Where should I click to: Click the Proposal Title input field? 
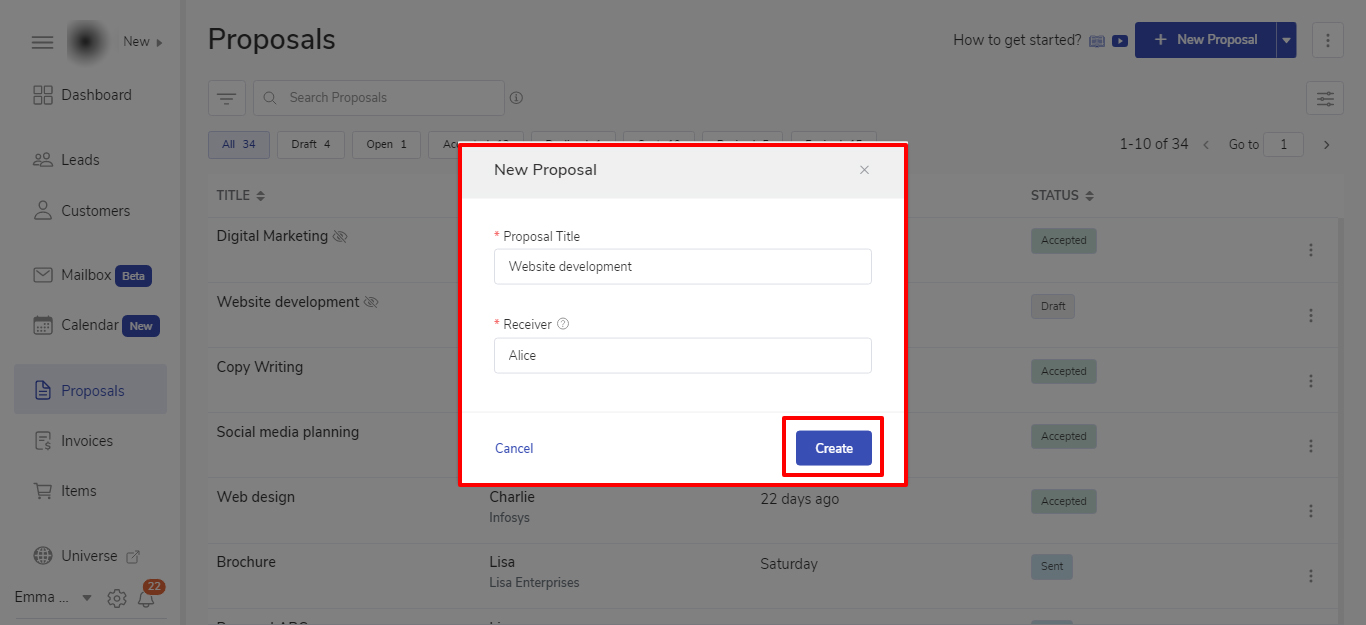pyautogui.click(x=682, y=267)
